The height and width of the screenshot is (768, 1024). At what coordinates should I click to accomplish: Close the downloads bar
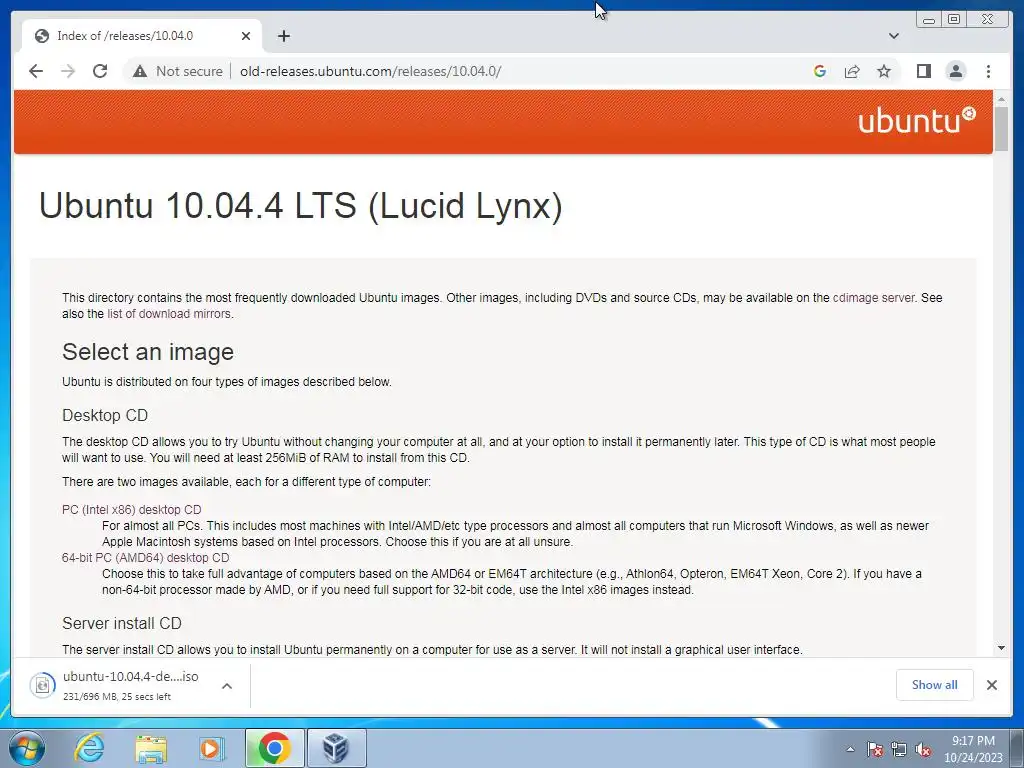click(991, 685)
